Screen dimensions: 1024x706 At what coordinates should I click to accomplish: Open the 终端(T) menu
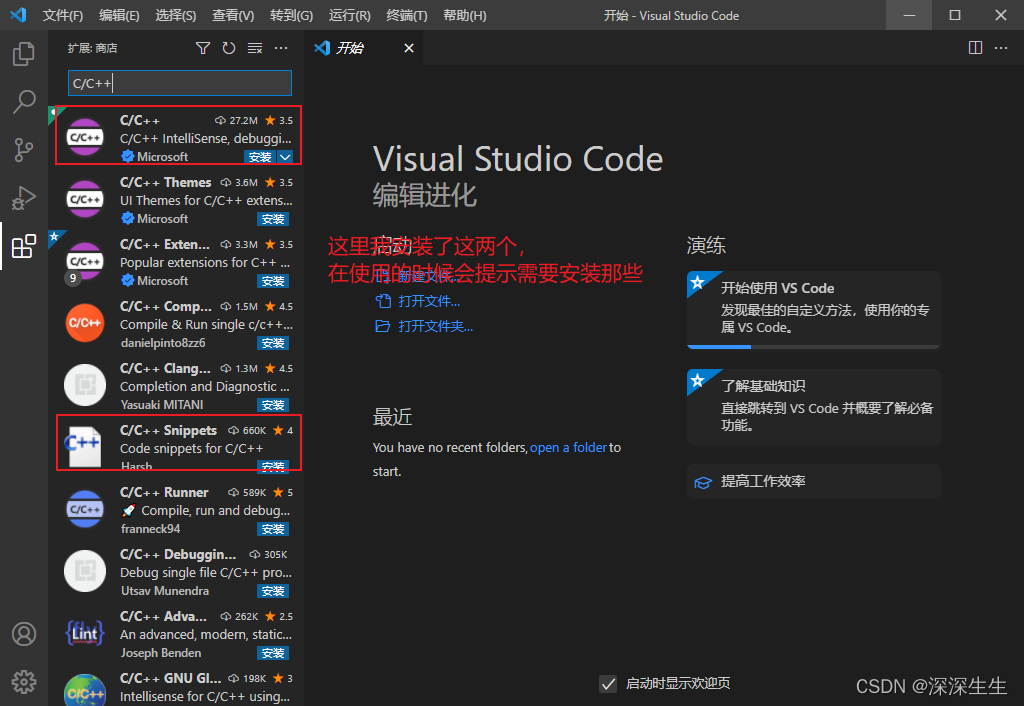(x=407, y=15)
